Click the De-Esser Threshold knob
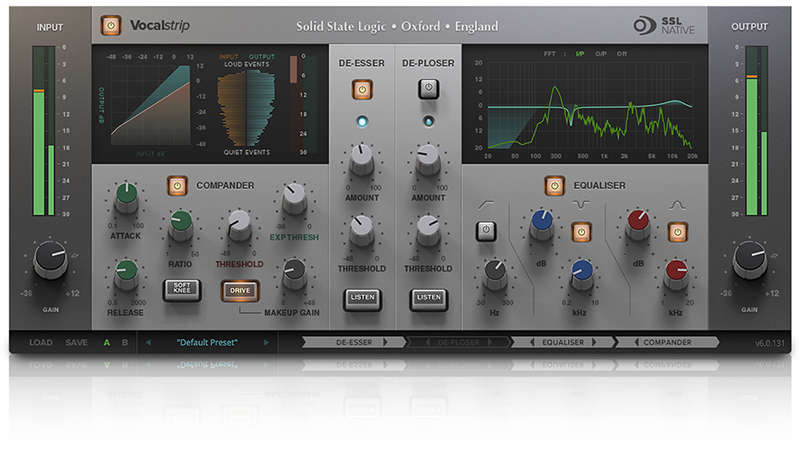This screenshot has height=462, width=800. (362, 231)
